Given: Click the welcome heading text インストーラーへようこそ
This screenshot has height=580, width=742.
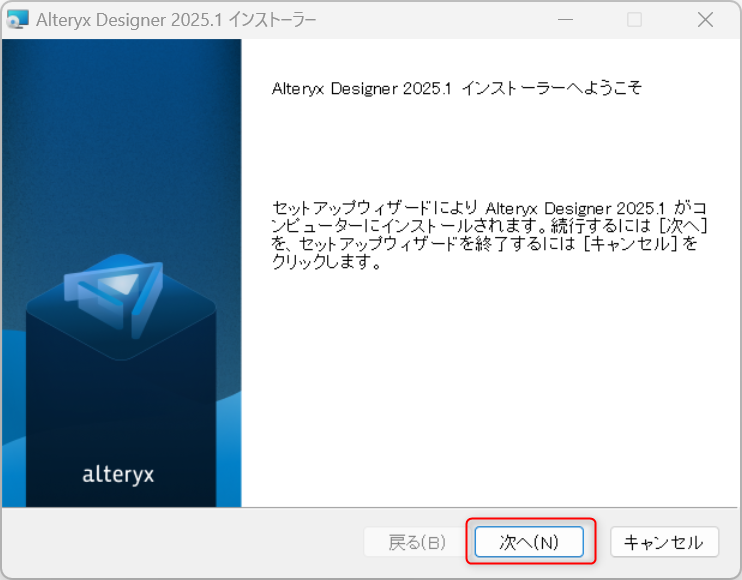Looking at the screenshot, I should pyautogui.click(x=551, y=88).
